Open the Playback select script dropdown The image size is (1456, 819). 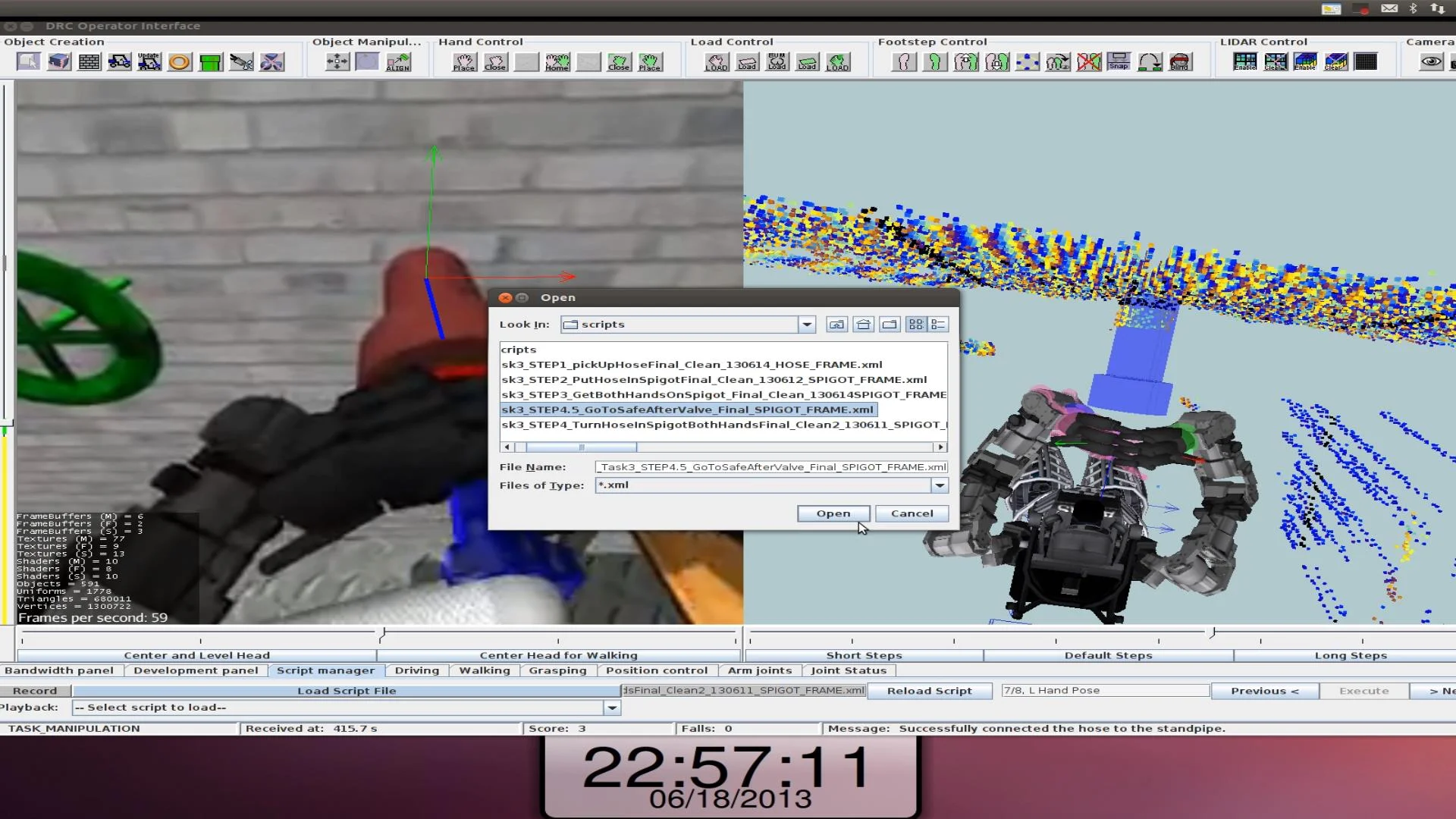(612, 708)
